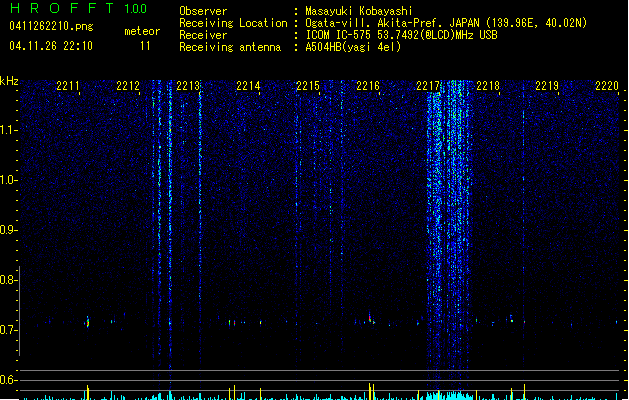This screenshot has width=629, height=400.
Task: Click the Receiving antenna label
Action: tap(230, 47)
